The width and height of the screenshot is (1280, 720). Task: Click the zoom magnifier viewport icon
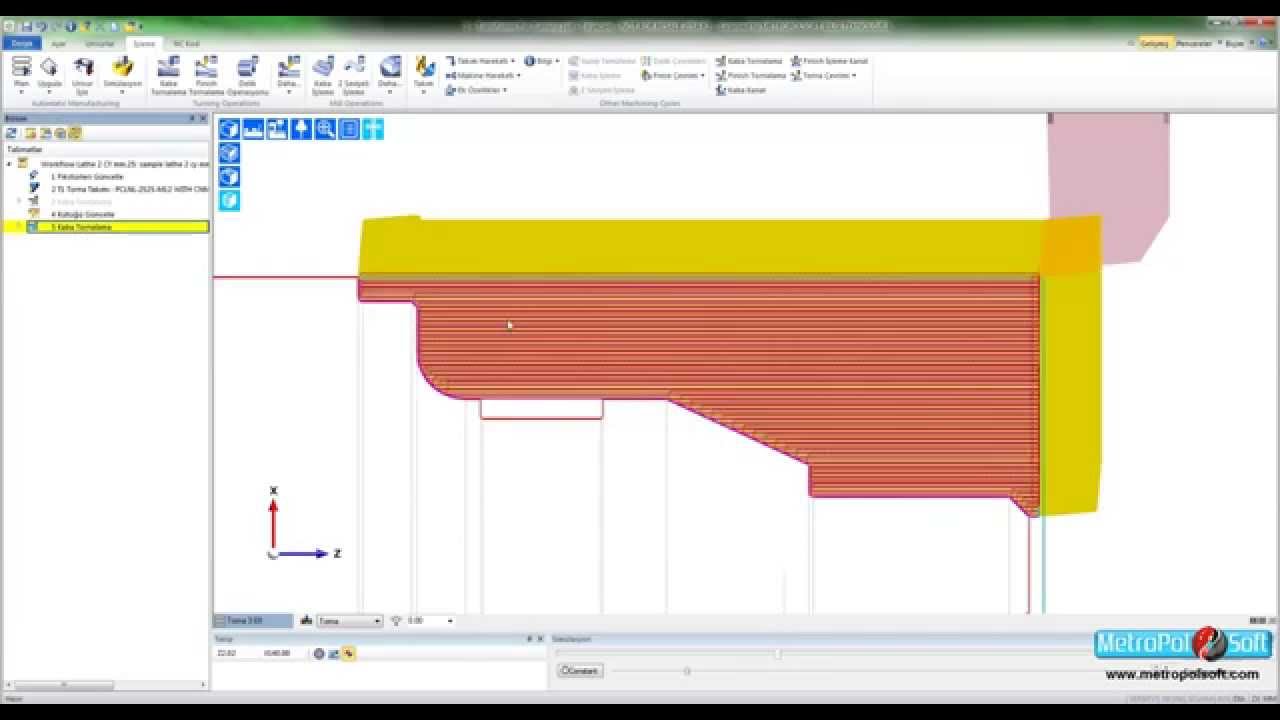click(x=325, y=129)
